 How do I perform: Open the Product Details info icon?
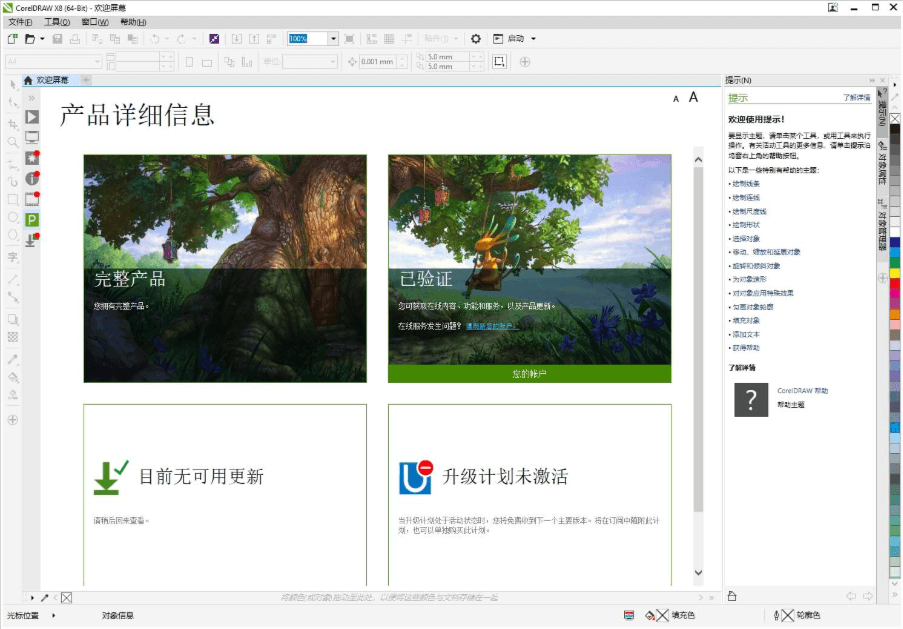coord(32,178)
